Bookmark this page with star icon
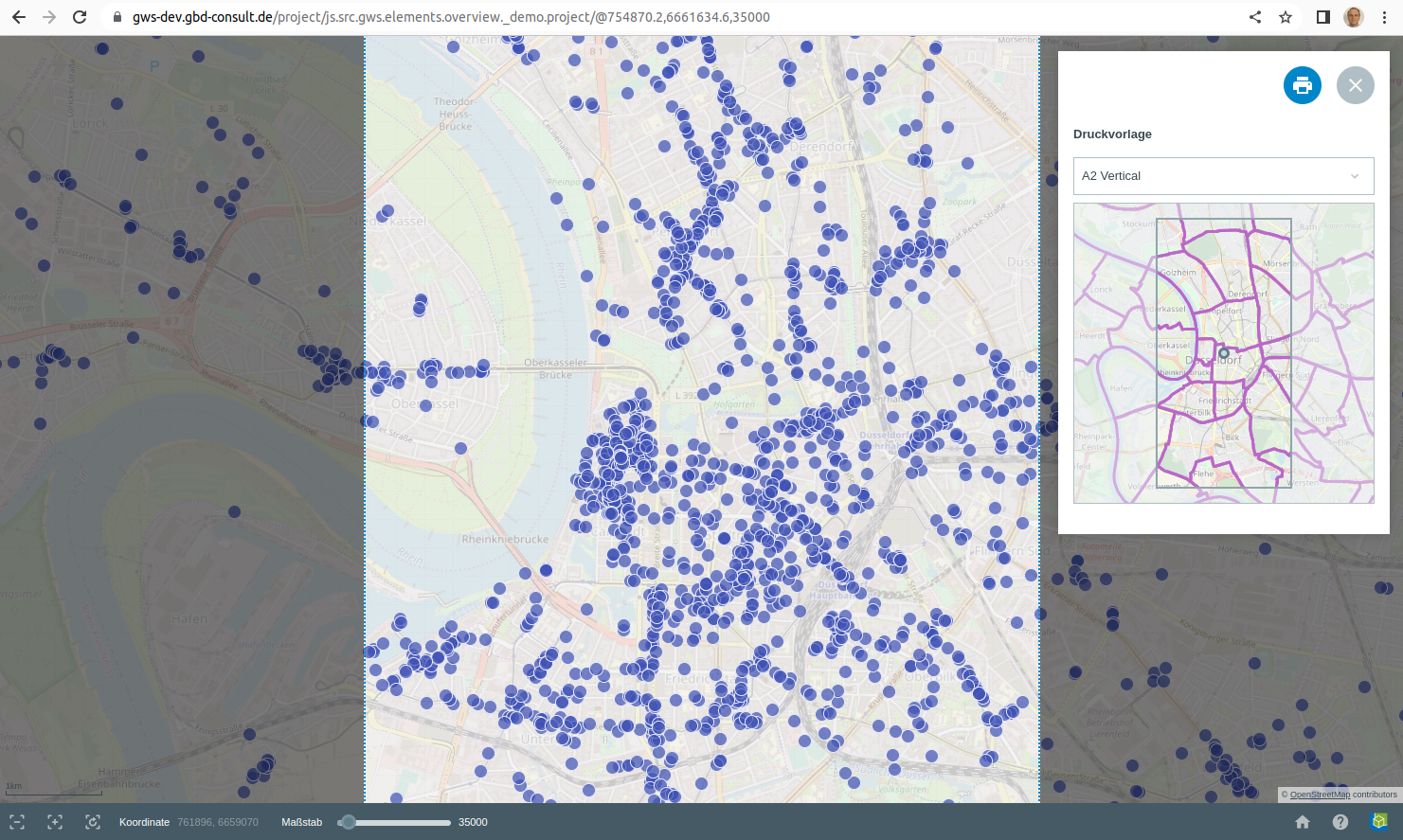 1286,17
